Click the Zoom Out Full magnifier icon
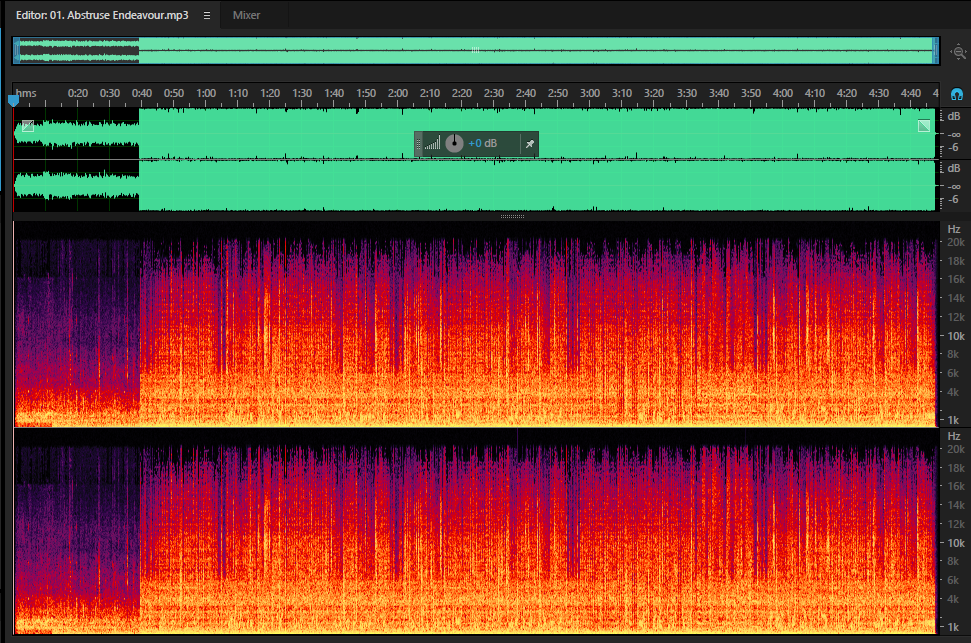This screenshot has height=643, width=971. pos(959,52)
